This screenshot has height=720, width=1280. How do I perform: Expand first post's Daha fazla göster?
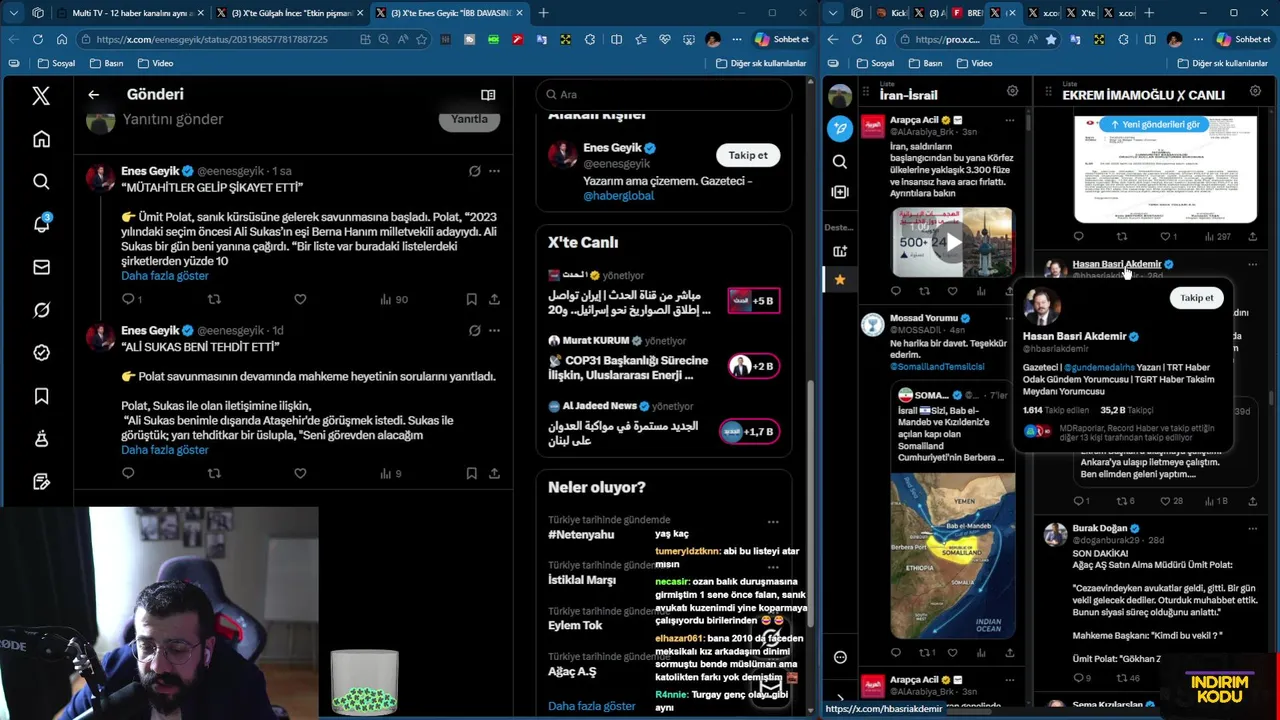click(165, 276)
